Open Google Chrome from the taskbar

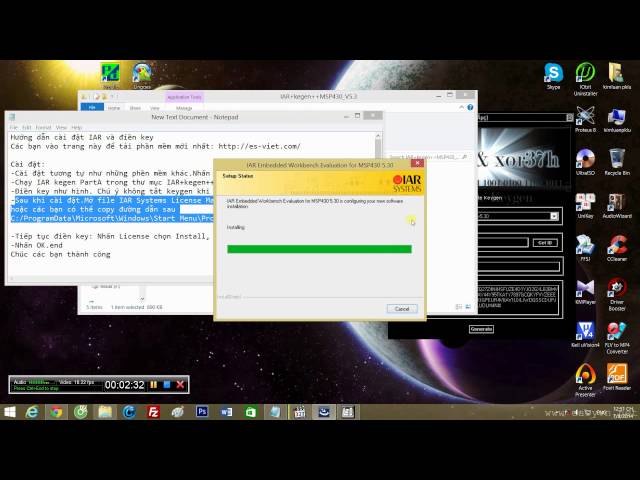coord(56,412)
